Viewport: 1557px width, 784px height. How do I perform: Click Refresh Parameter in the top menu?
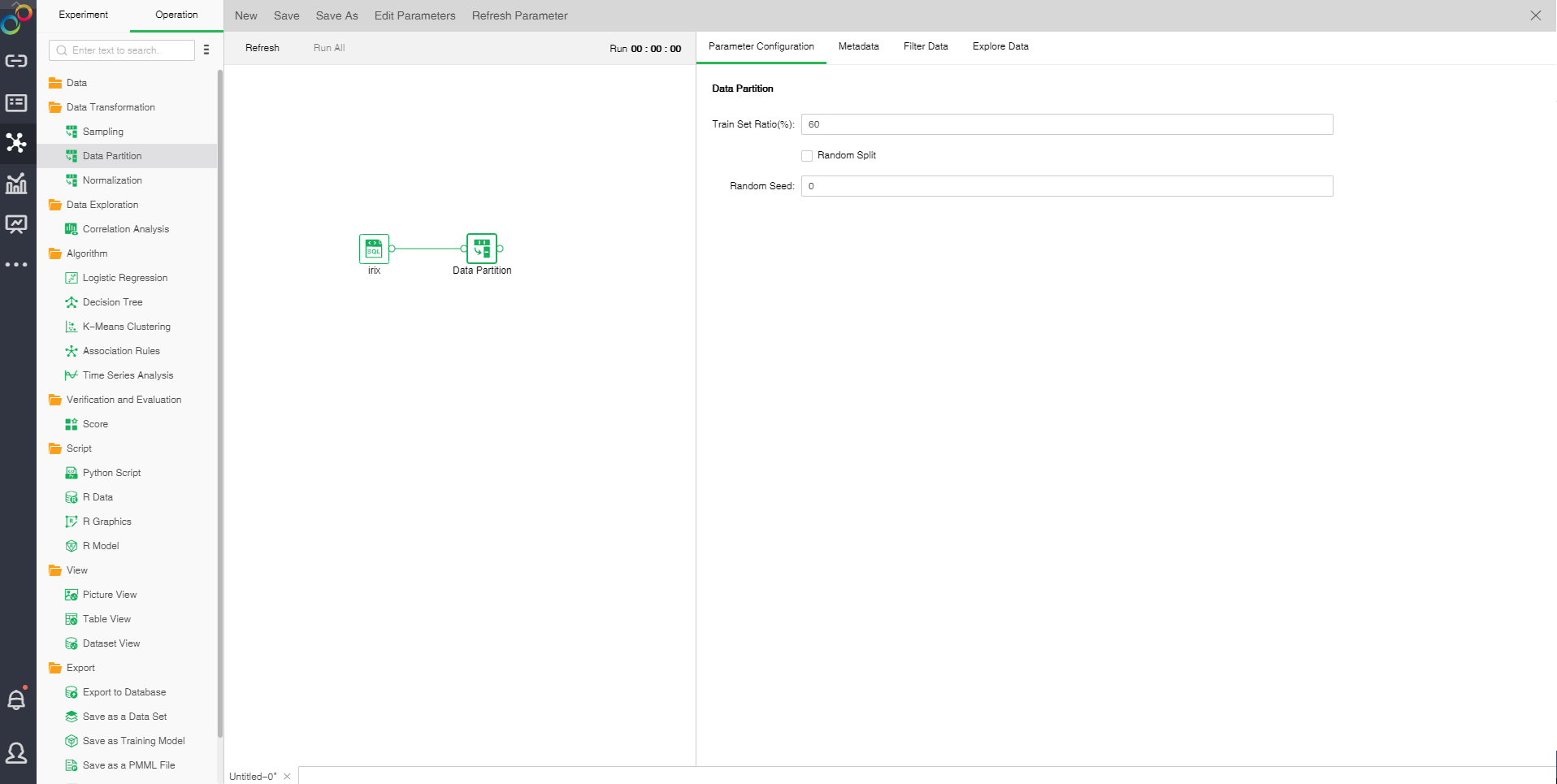[x=520, y=15]
